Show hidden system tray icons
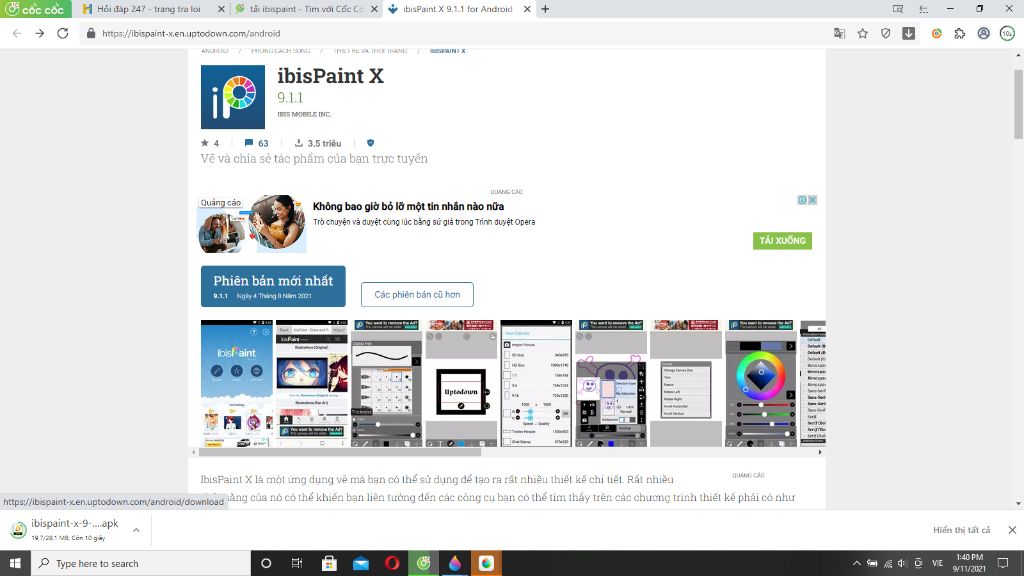Image resolution: width=1024 pixels, height=576 pixels. click(x=856, y=563)
